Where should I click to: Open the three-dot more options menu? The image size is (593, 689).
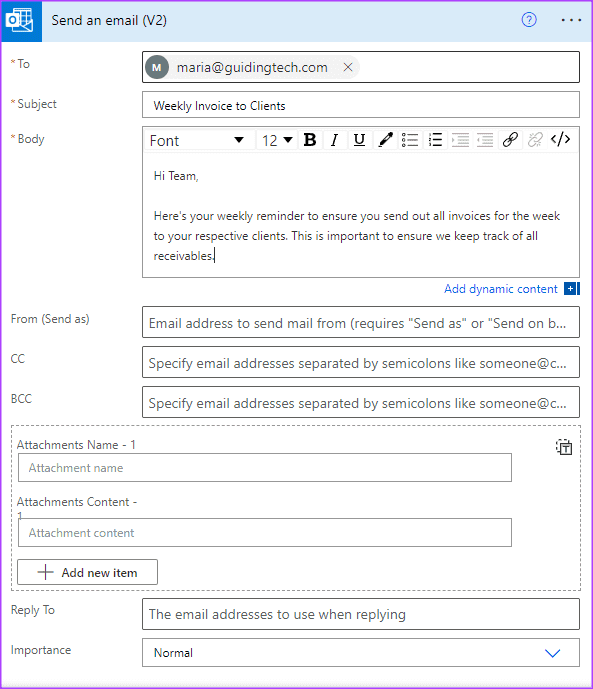pyautogui.click(x=571, y=20)
